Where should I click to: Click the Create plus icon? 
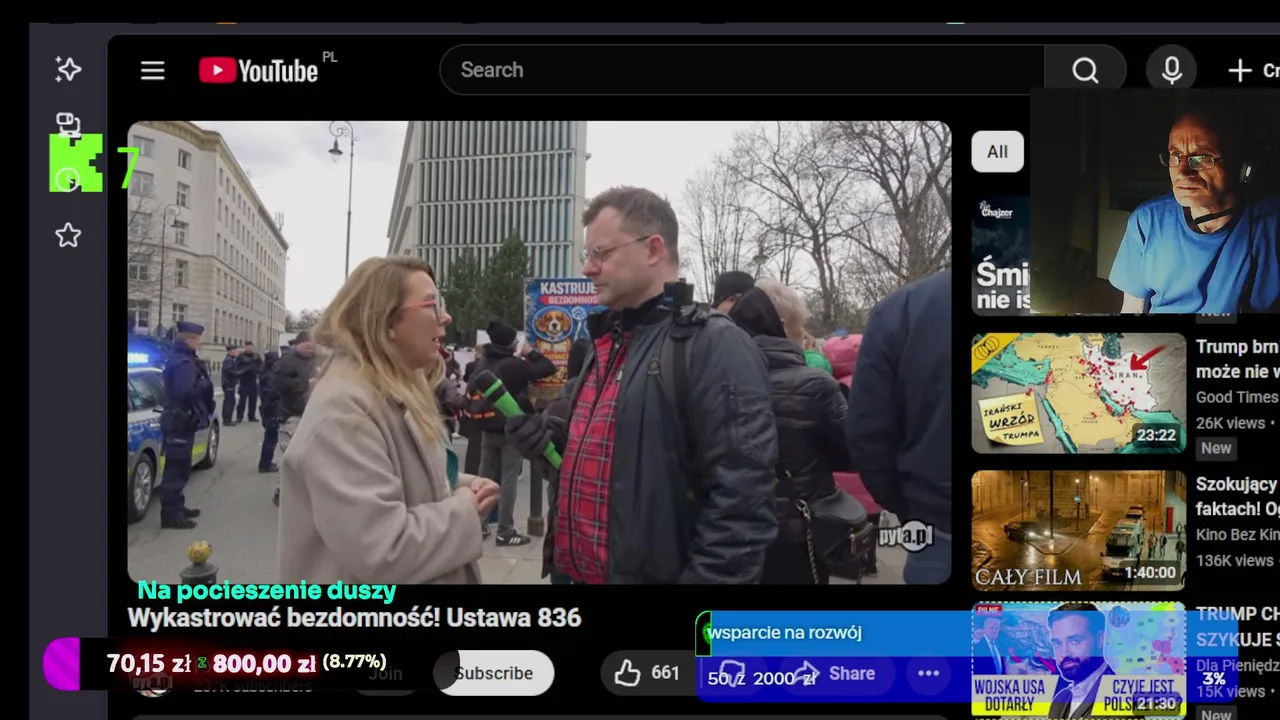tap(1240, 70)
